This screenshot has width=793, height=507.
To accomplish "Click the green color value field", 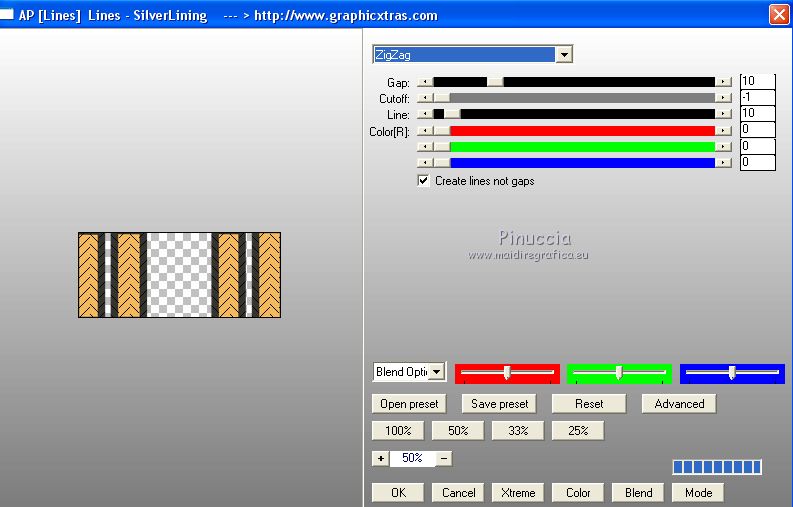I will click(757, 146).
